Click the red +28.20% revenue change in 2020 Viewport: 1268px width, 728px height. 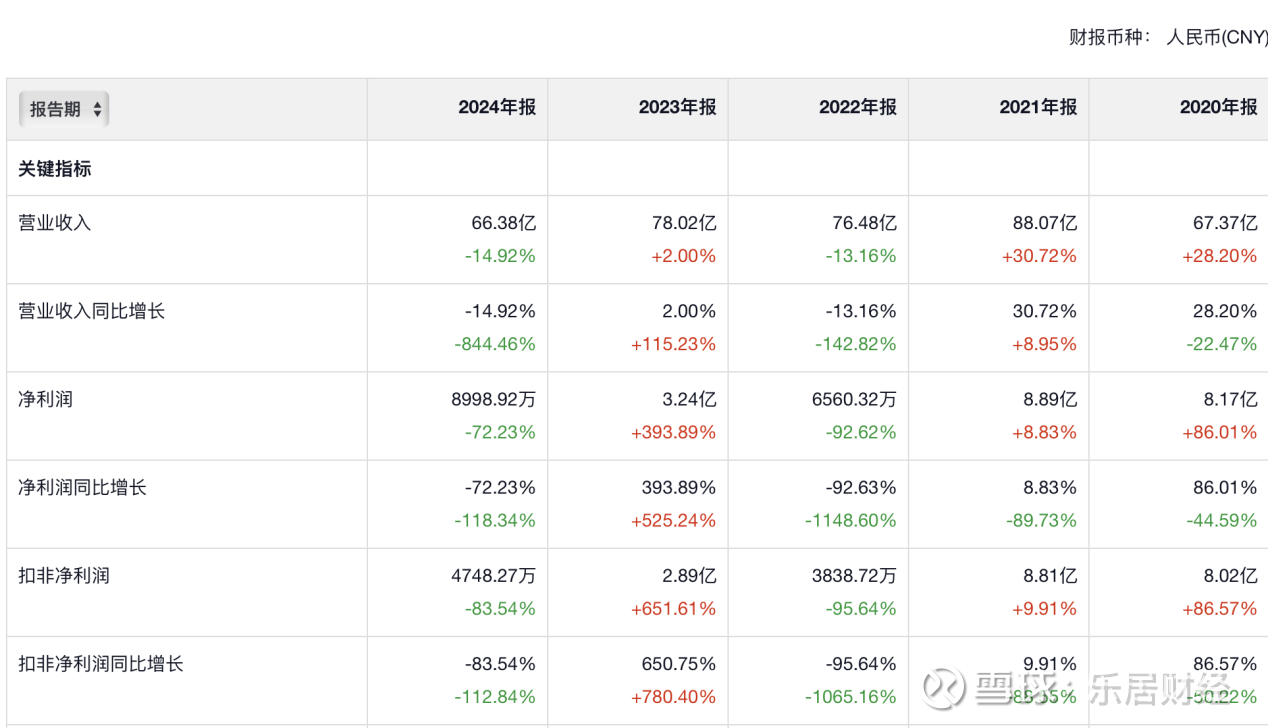pyautogui.click(x=1220, y=256)
